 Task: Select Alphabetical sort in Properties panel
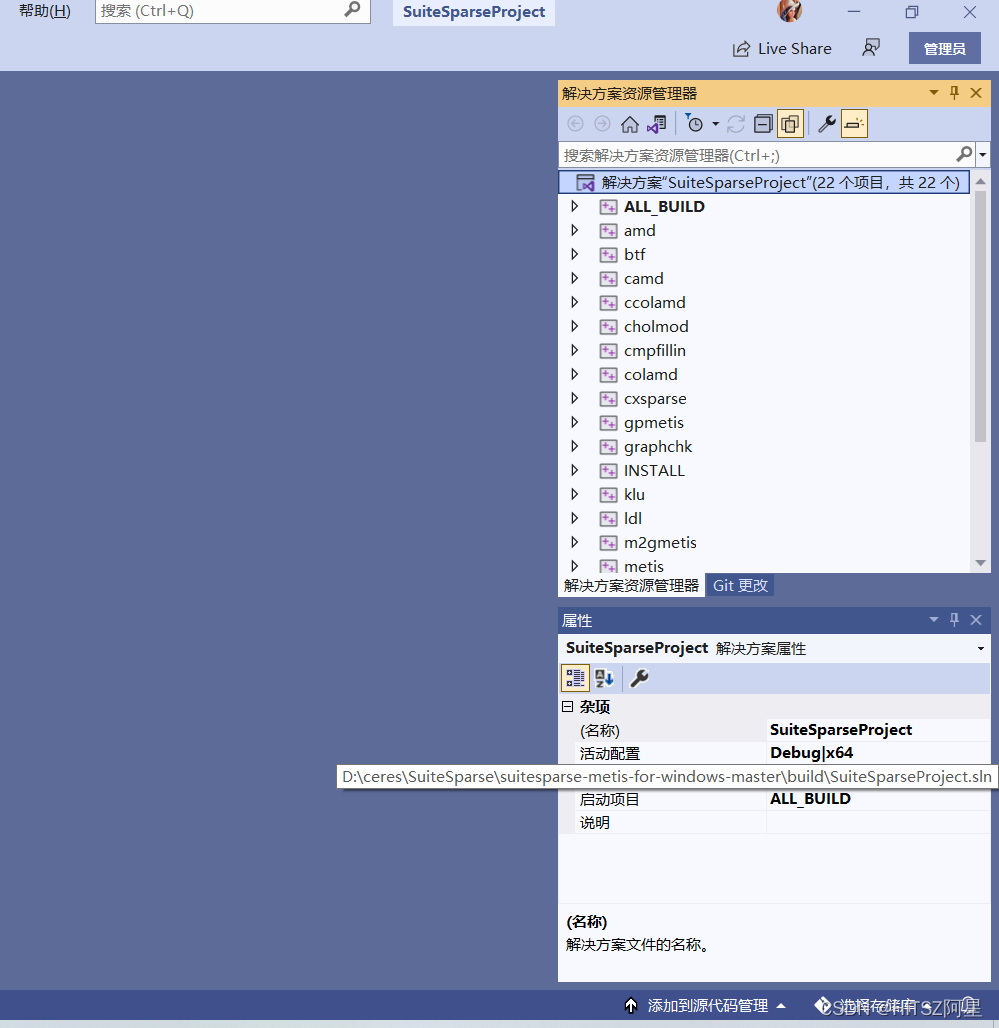tap(604, 678)
